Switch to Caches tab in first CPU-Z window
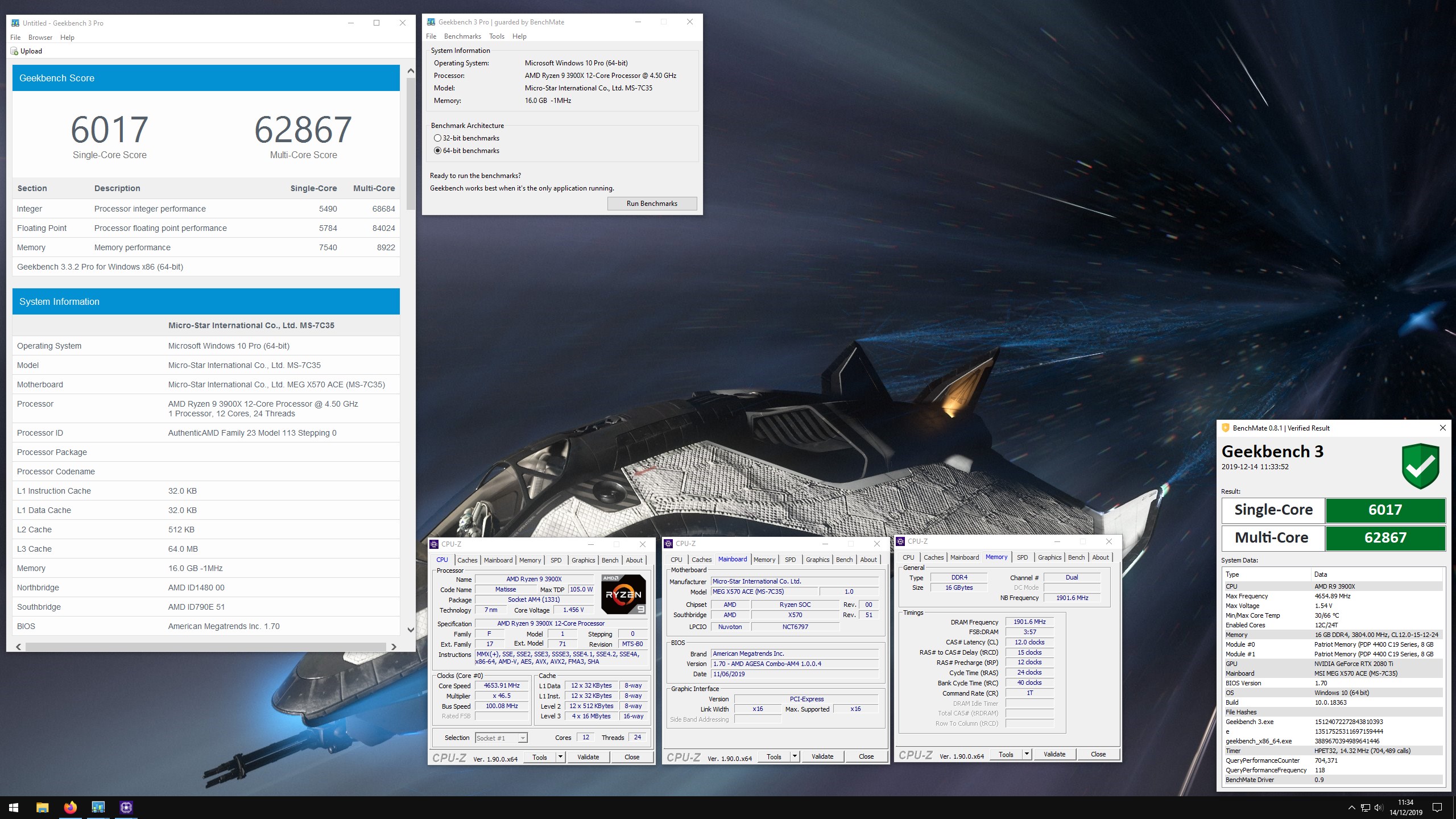This screenshot has height=819, width=1456. [x=467, y=560]
